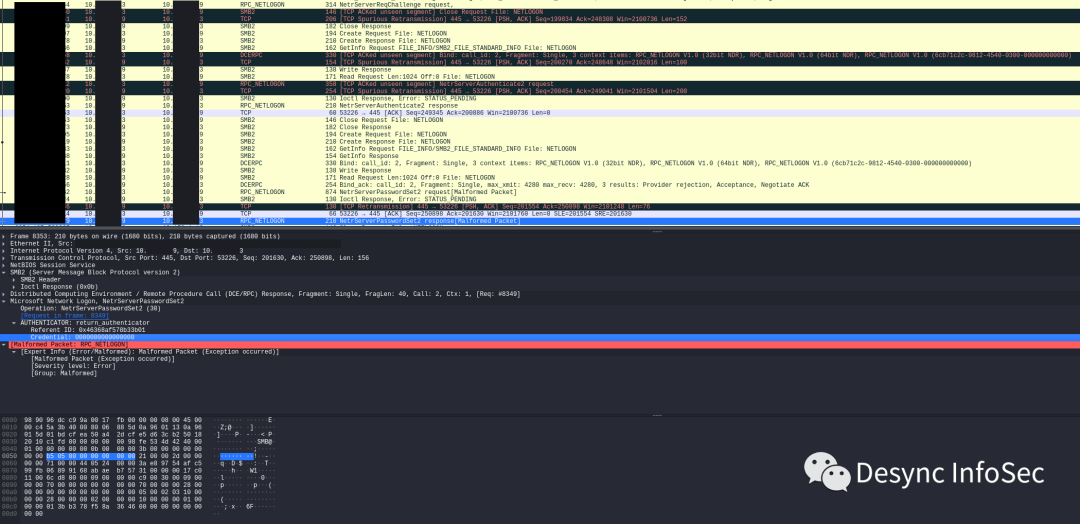
Task: Select the NetrServerReqChallenge request packet
Action: pos(540,5)
